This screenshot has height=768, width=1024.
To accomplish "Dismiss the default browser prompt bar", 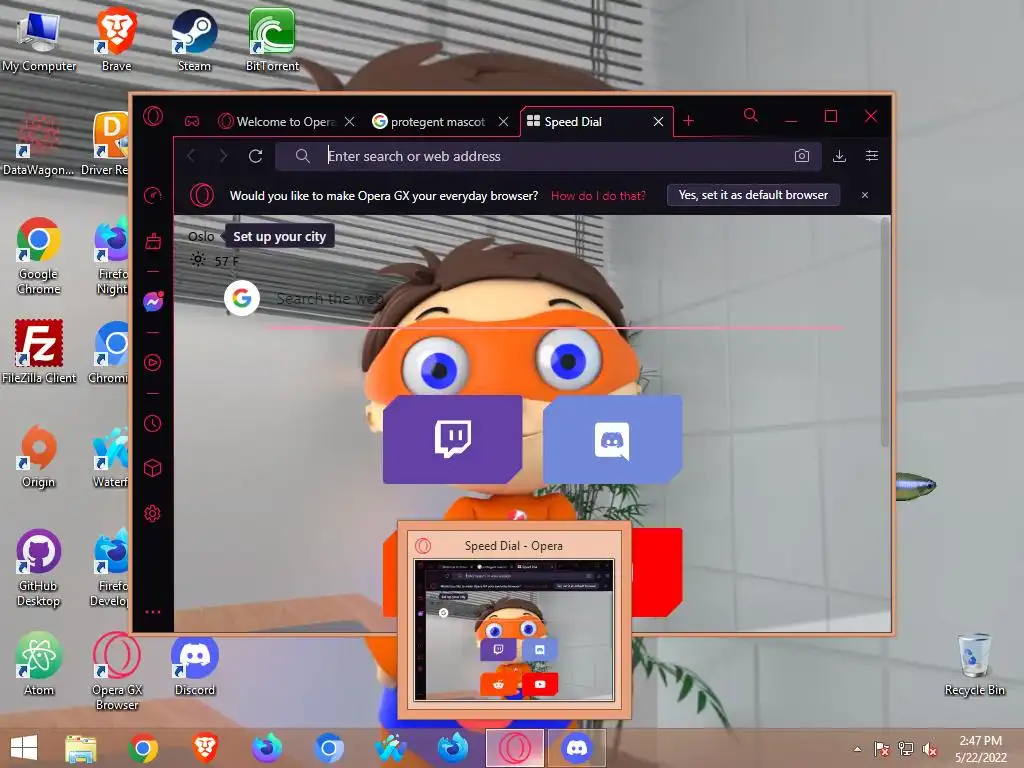I will [865, 195].
